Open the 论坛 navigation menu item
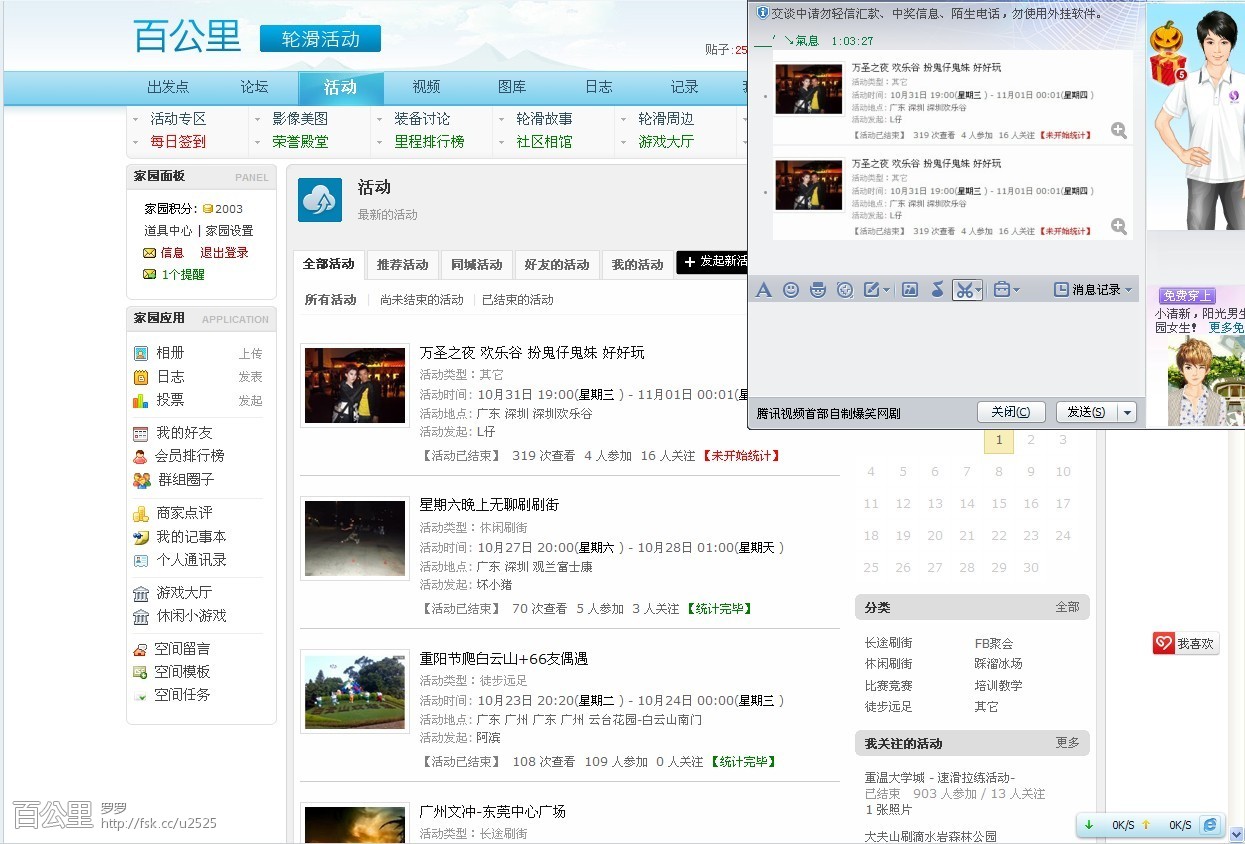The width and height of the screenshot is (1245, 844). click(x=254, y=87)
